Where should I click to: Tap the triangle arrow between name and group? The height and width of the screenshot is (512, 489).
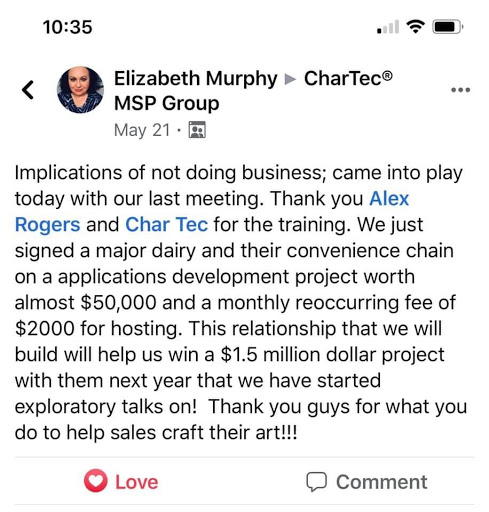(x=290, y=79)
